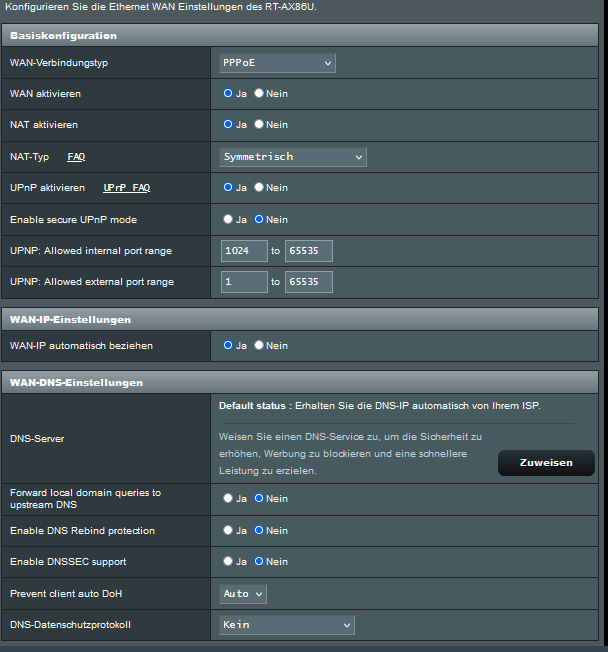This screenshot has width=608, height=652.
Task: Click the DNS-Server row label
Action: [x=37, y=439]
